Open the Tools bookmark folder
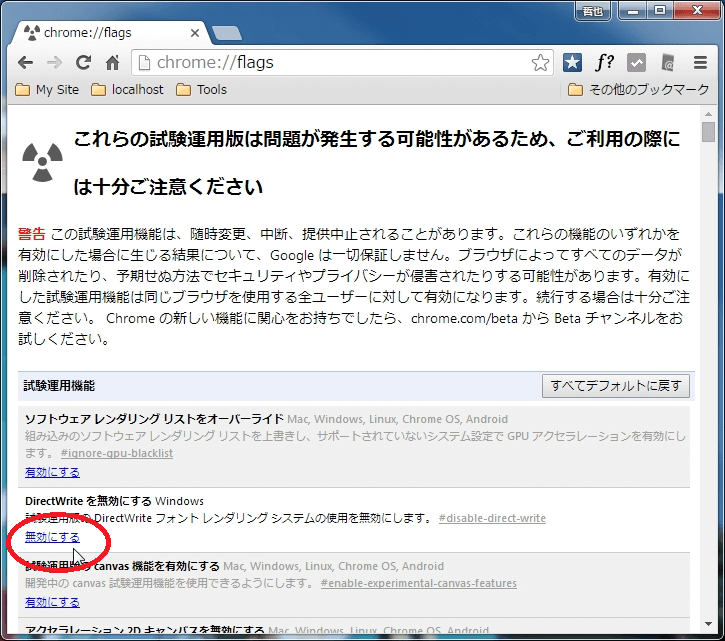The width and height of the screenshot is (725, 641). point(202,89)
